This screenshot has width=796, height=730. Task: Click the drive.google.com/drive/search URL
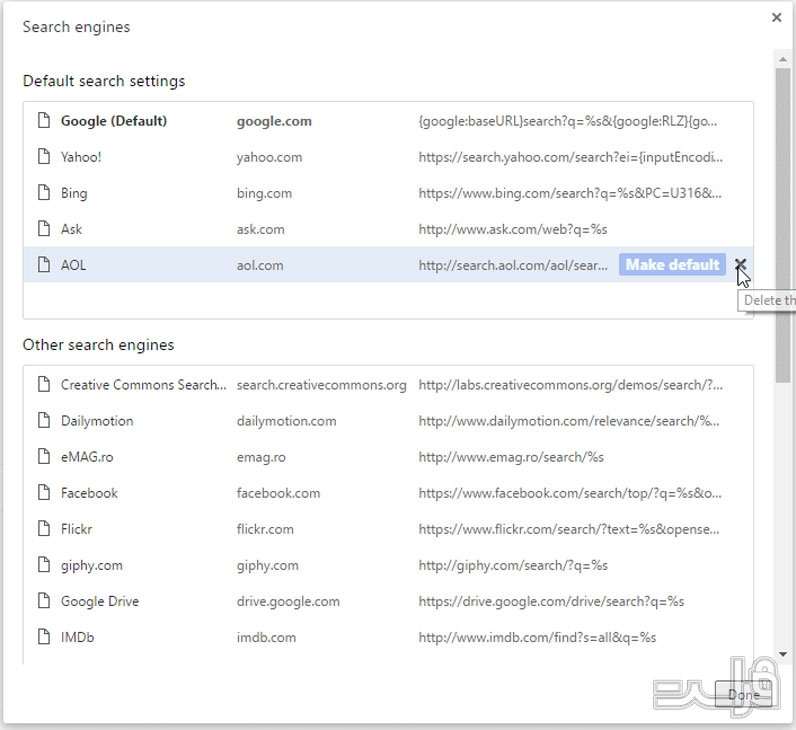[551, 602]
